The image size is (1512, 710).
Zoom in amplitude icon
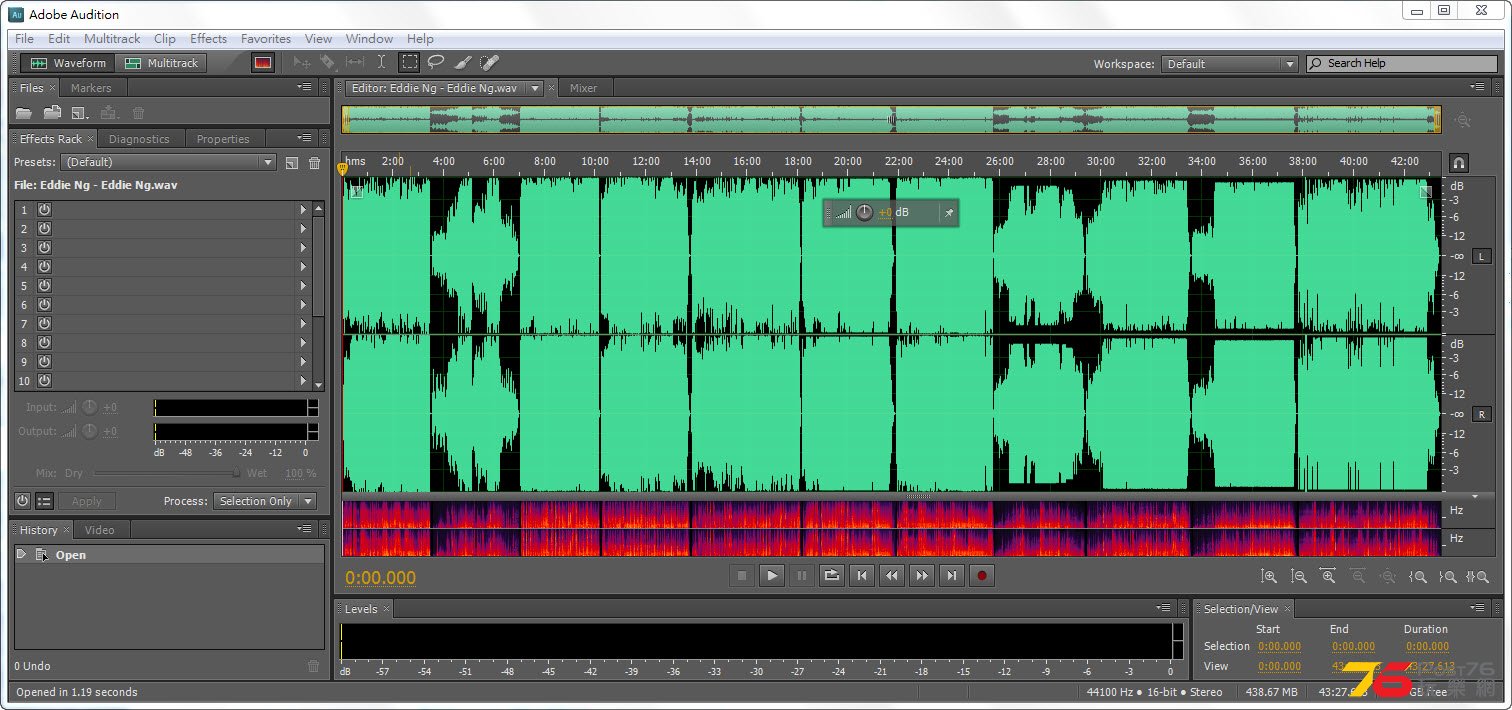(x=1269, y=576)
